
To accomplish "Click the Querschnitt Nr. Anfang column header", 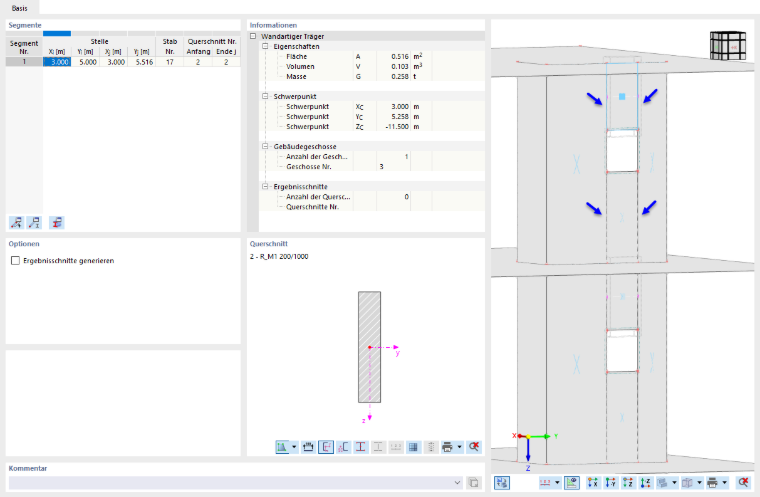I will 198,51.
